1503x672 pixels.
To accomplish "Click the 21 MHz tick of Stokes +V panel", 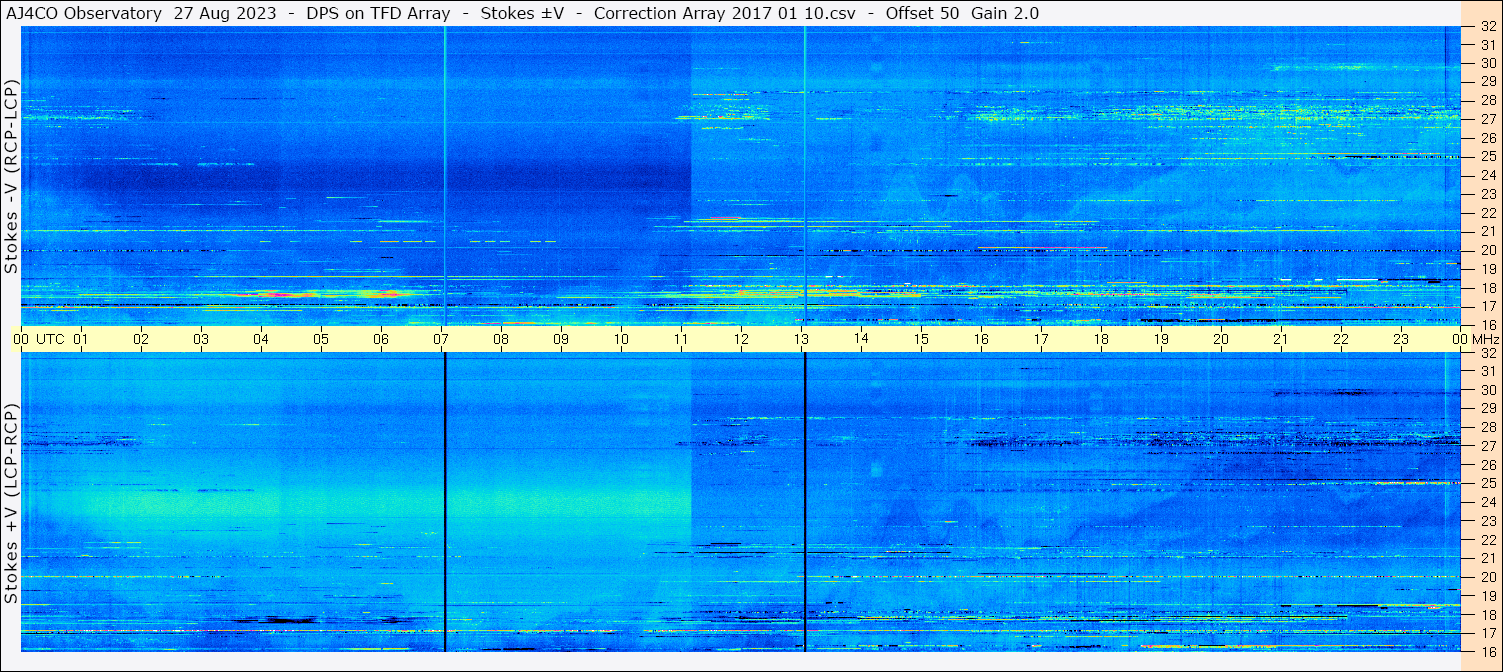I will coord(1488,558).
